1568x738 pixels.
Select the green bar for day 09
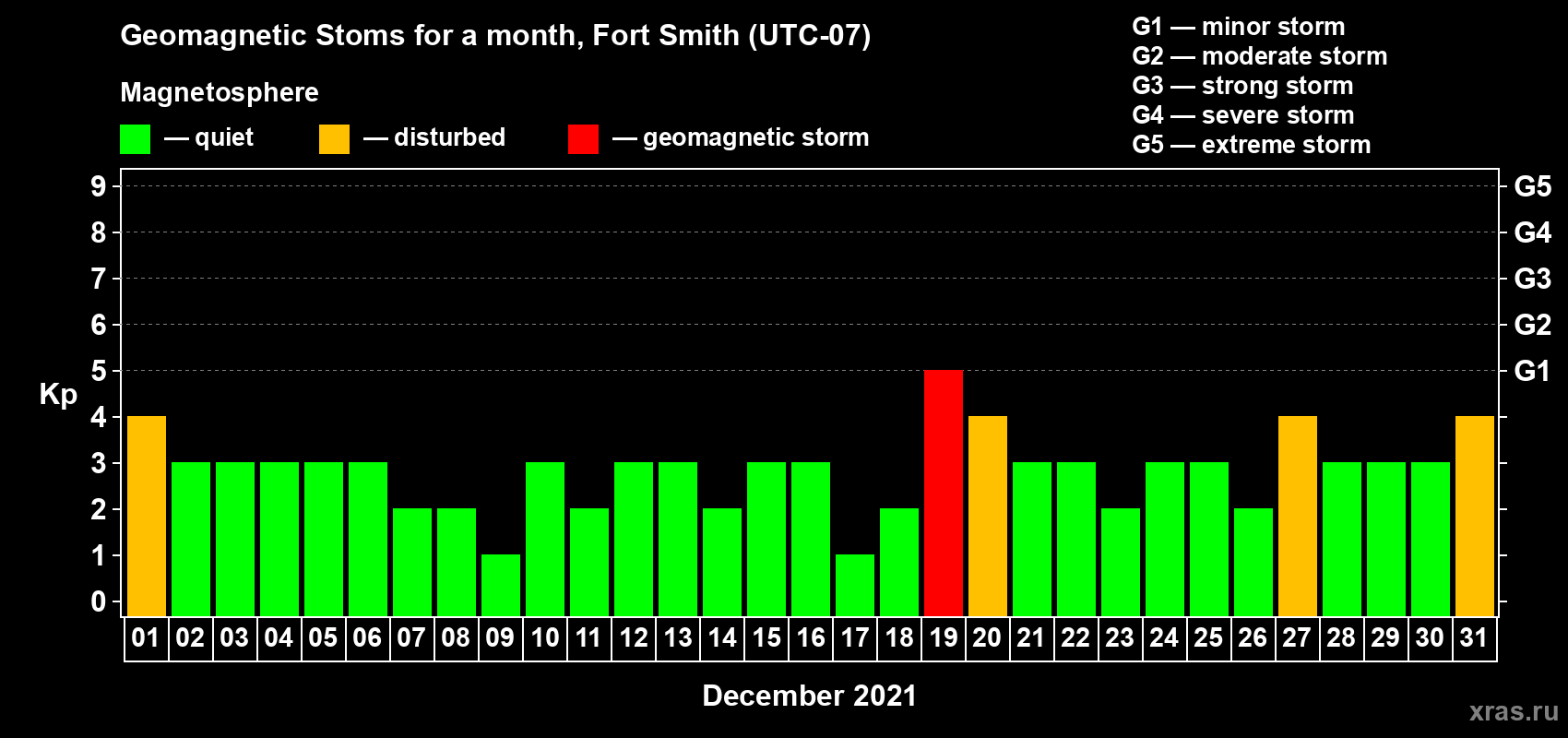501,585
